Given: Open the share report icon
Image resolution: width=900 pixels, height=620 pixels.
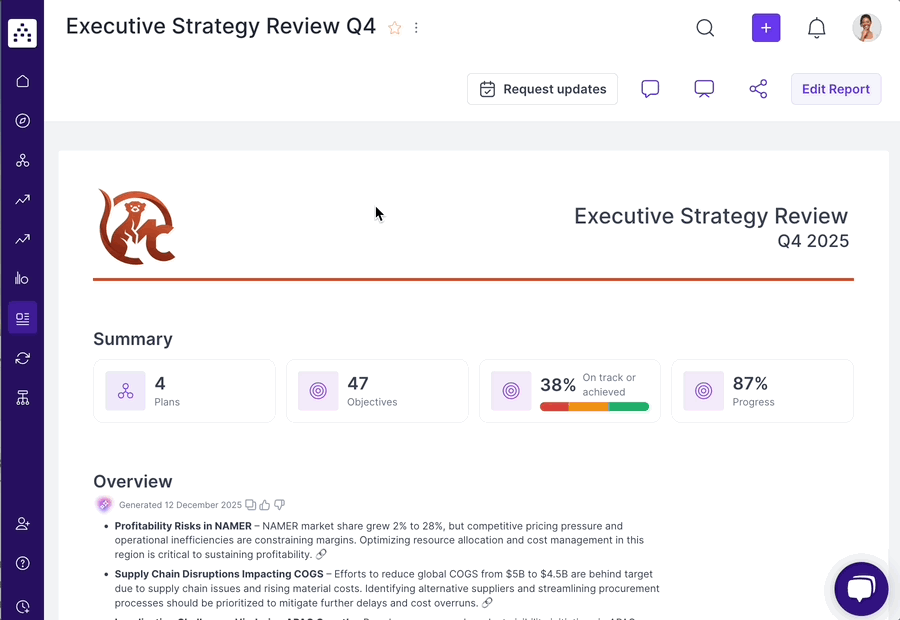Looking at the screenshot, I should 758,89.
